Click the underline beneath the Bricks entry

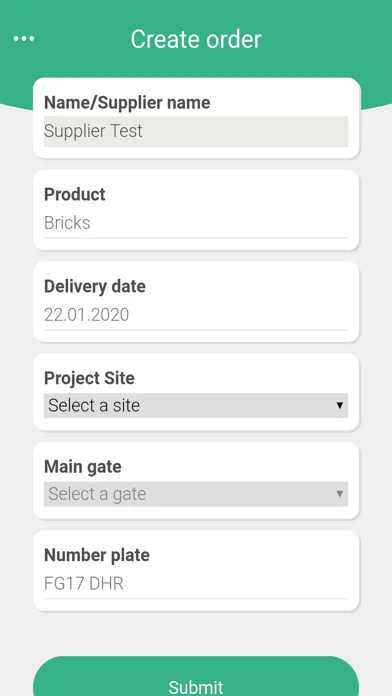(x=196, y=238)
